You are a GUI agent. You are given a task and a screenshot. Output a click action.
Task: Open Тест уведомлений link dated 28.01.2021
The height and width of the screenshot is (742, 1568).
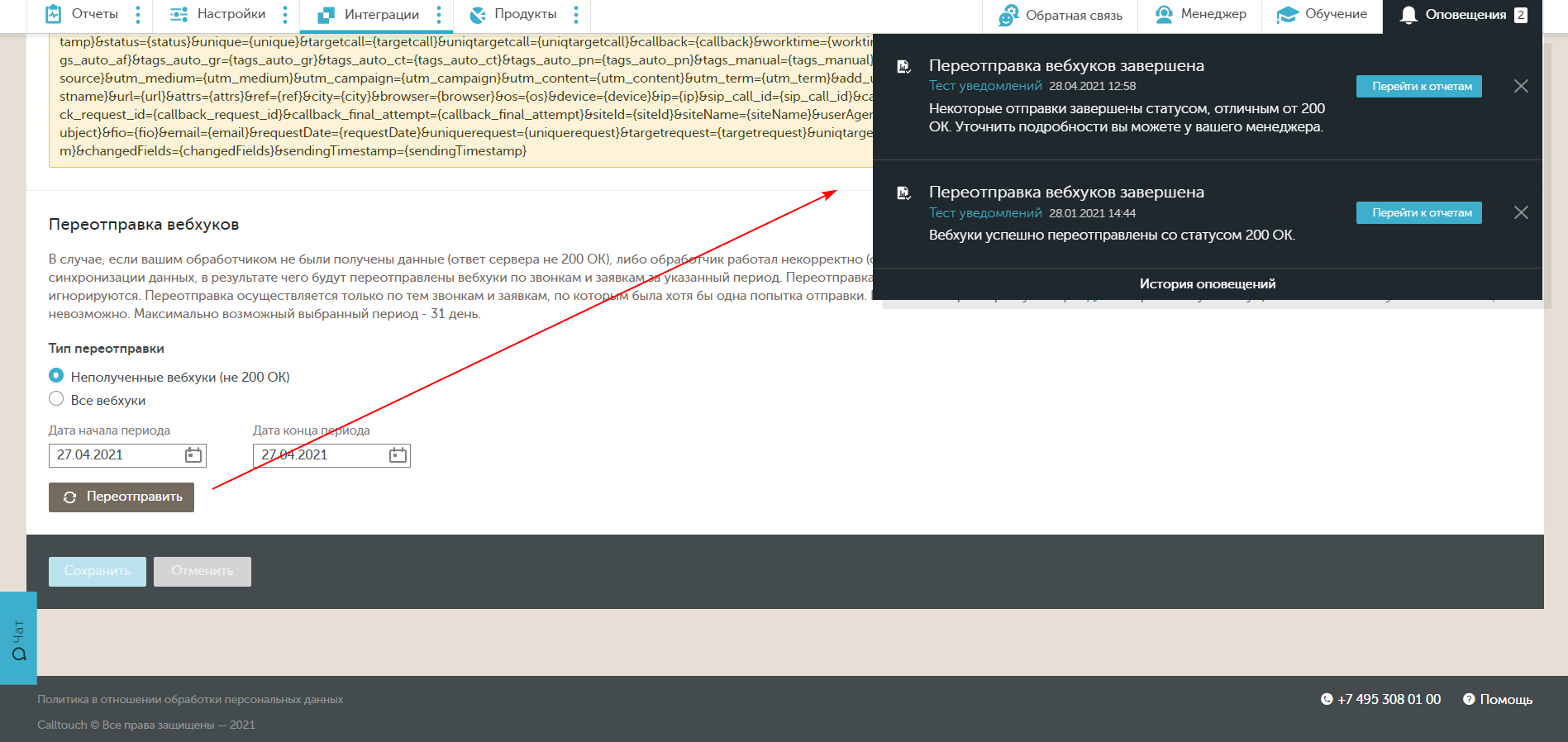tap(985, 212)
